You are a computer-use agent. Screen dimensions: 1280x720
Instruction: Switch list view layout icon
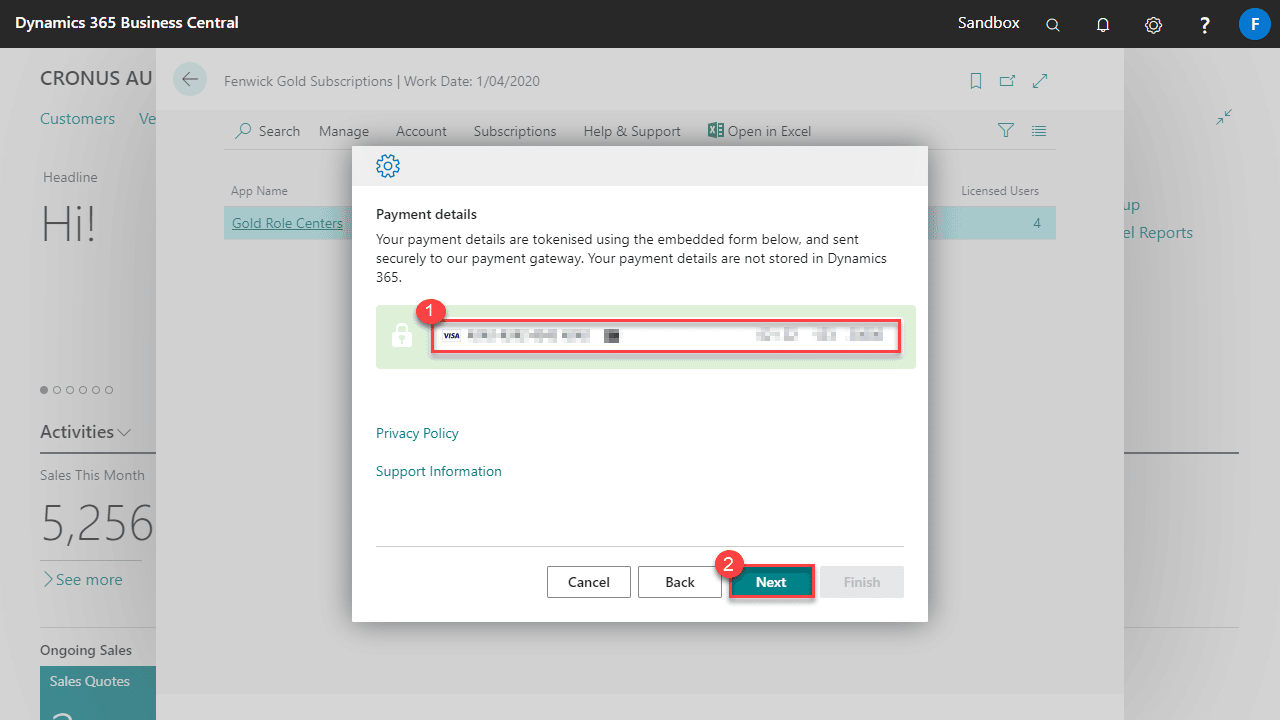pyautogui.click(x=1039, y=131)
